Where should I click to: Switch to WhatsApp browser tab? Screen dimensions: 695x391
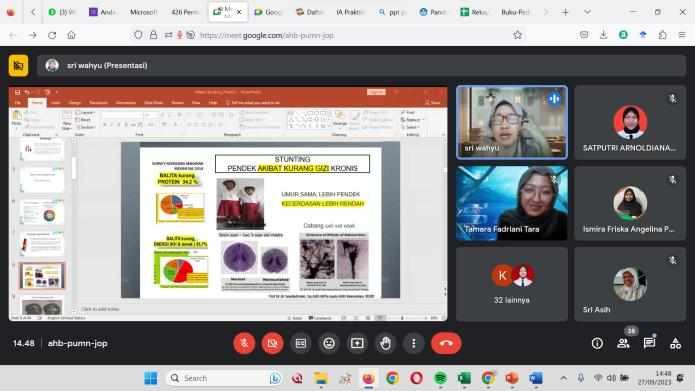point(62,12)
